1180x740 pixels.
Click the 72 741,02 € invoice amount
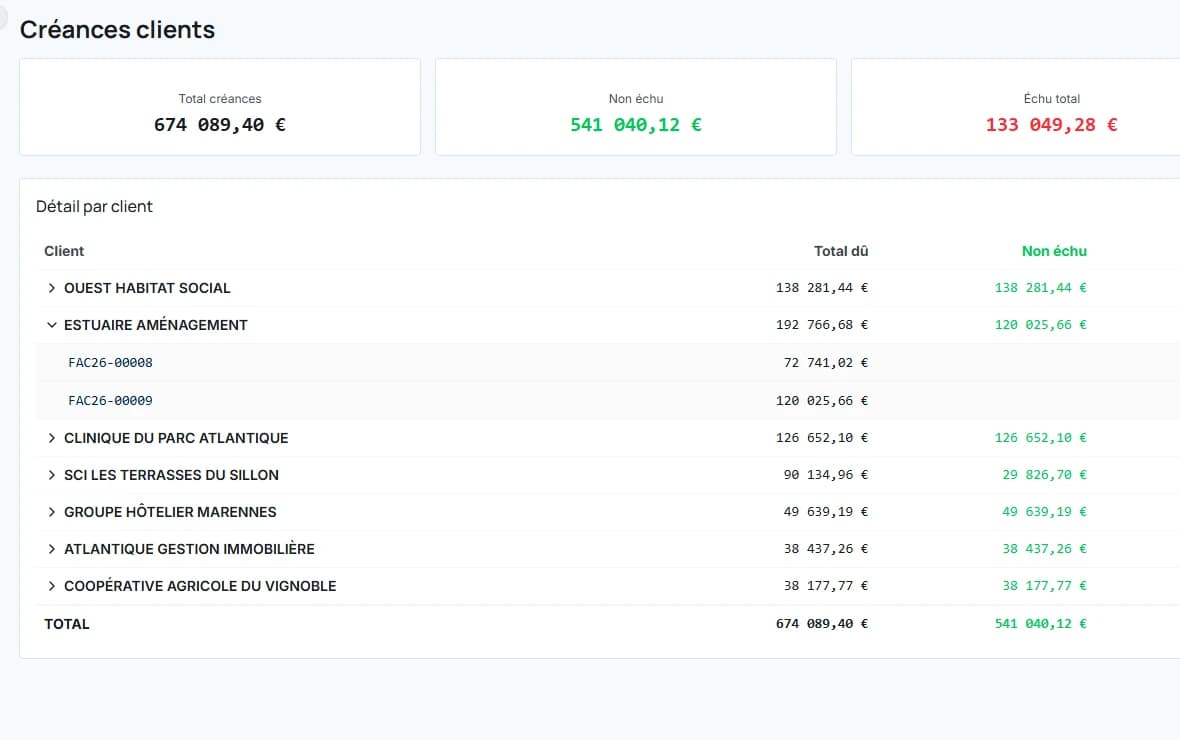click(826, 363)
